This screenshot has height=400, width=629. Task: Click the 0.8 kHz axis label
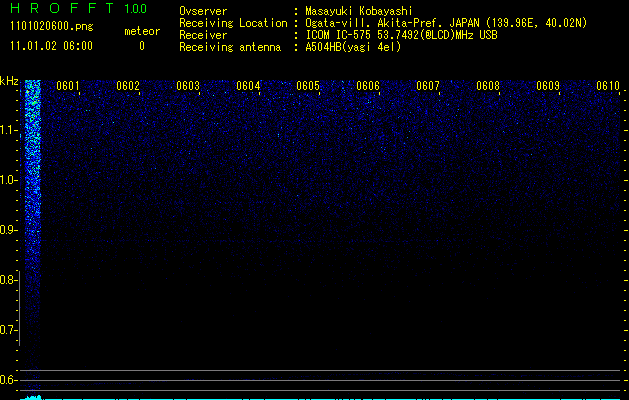(9, 280)
